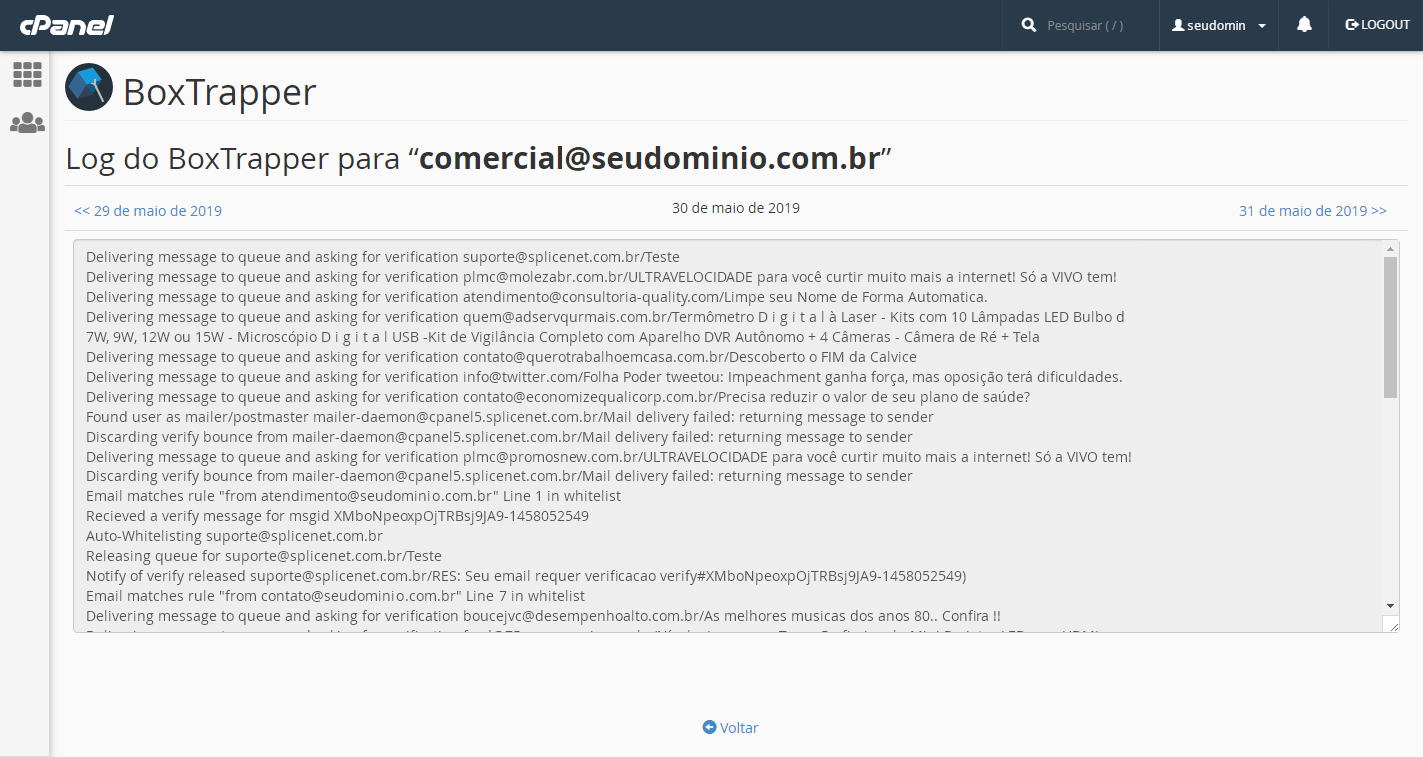Click the 'Log do BoxTrapper para' heading

click(478, 158)
